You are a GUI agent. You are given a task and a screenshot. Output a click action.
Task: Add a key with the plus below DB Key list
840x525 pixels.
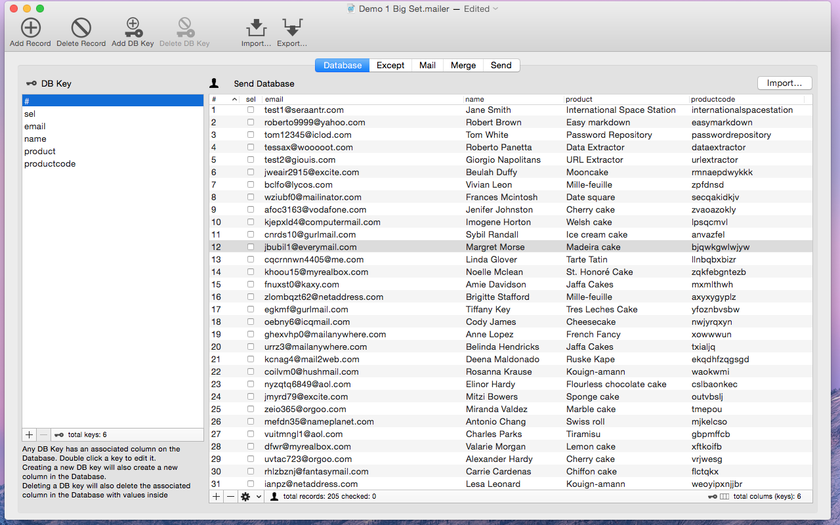tap(29, 435)
